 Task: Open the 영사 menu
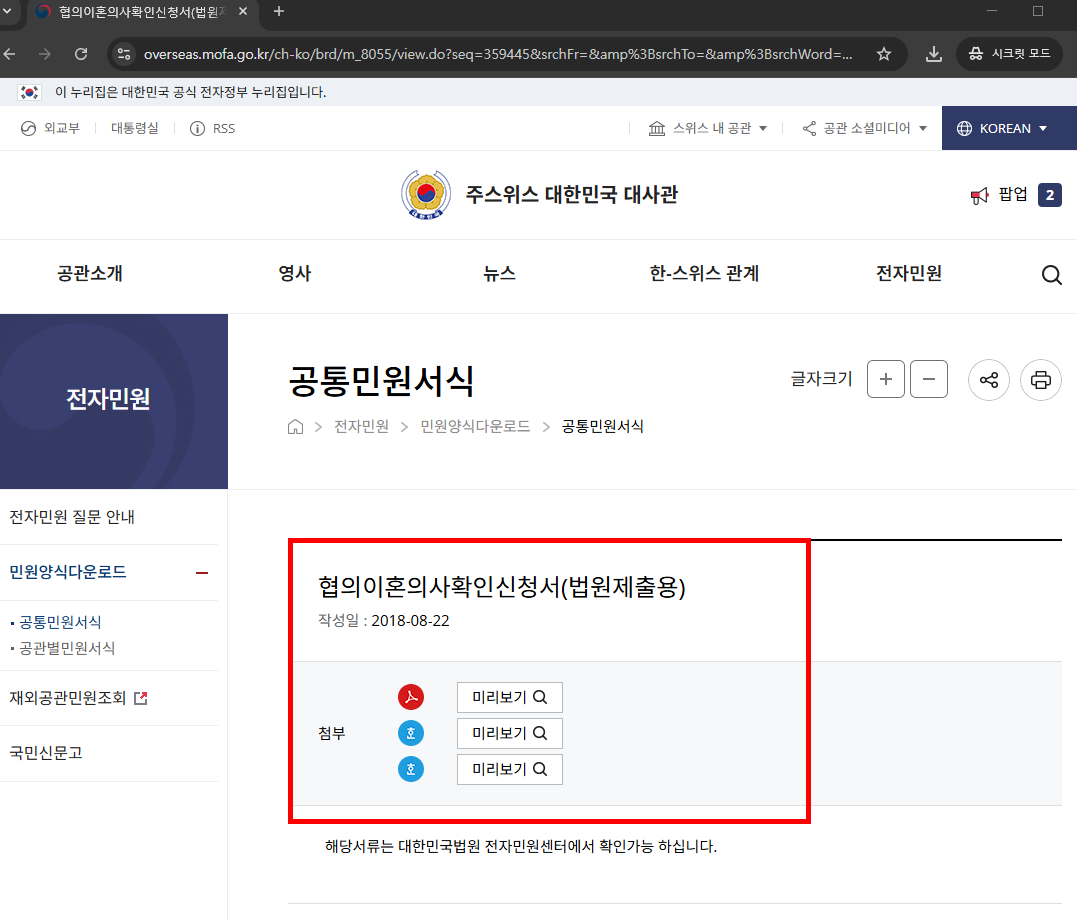coord(294,274)
